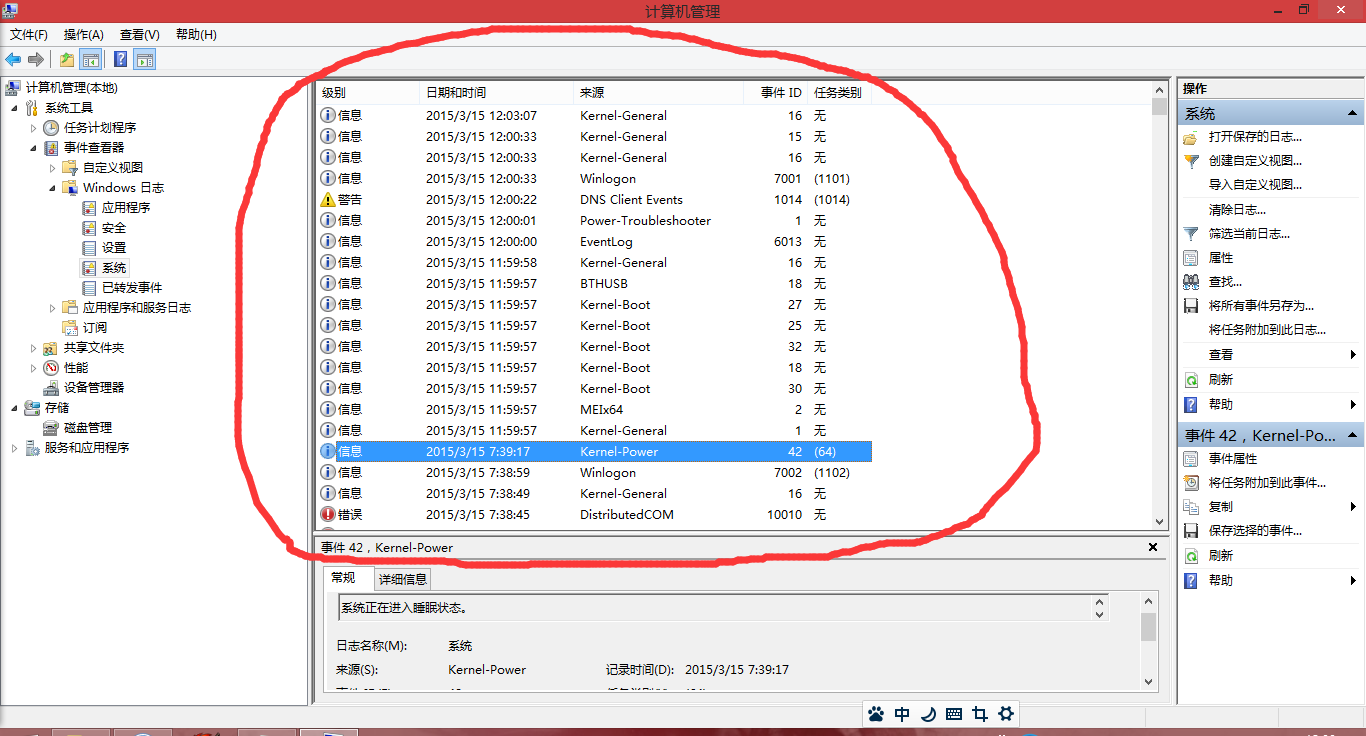Click the Up one level toolbar icon
The height and width of the screenshot is (736, 1366).
coord(66,60)
